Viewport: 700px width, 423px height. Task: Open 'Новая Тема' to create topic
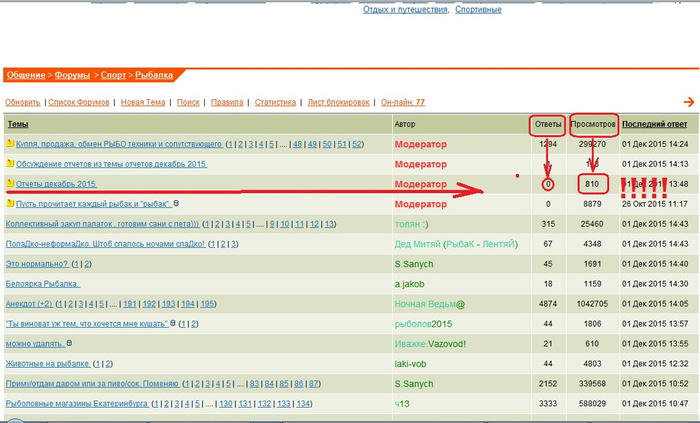pos(145,102)
